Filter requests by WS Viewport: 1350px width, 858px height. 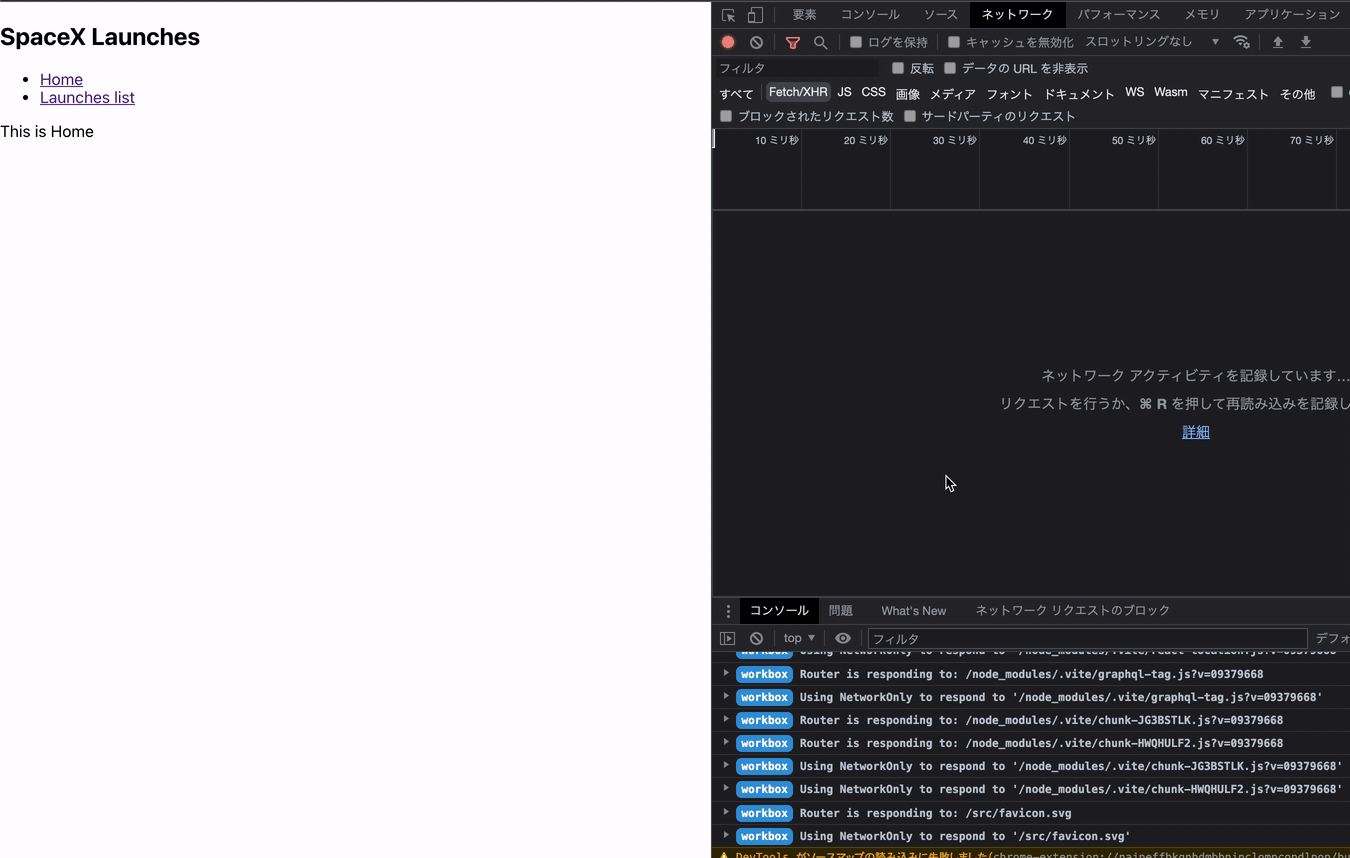pyautogui.click(x=1134, y=92)
